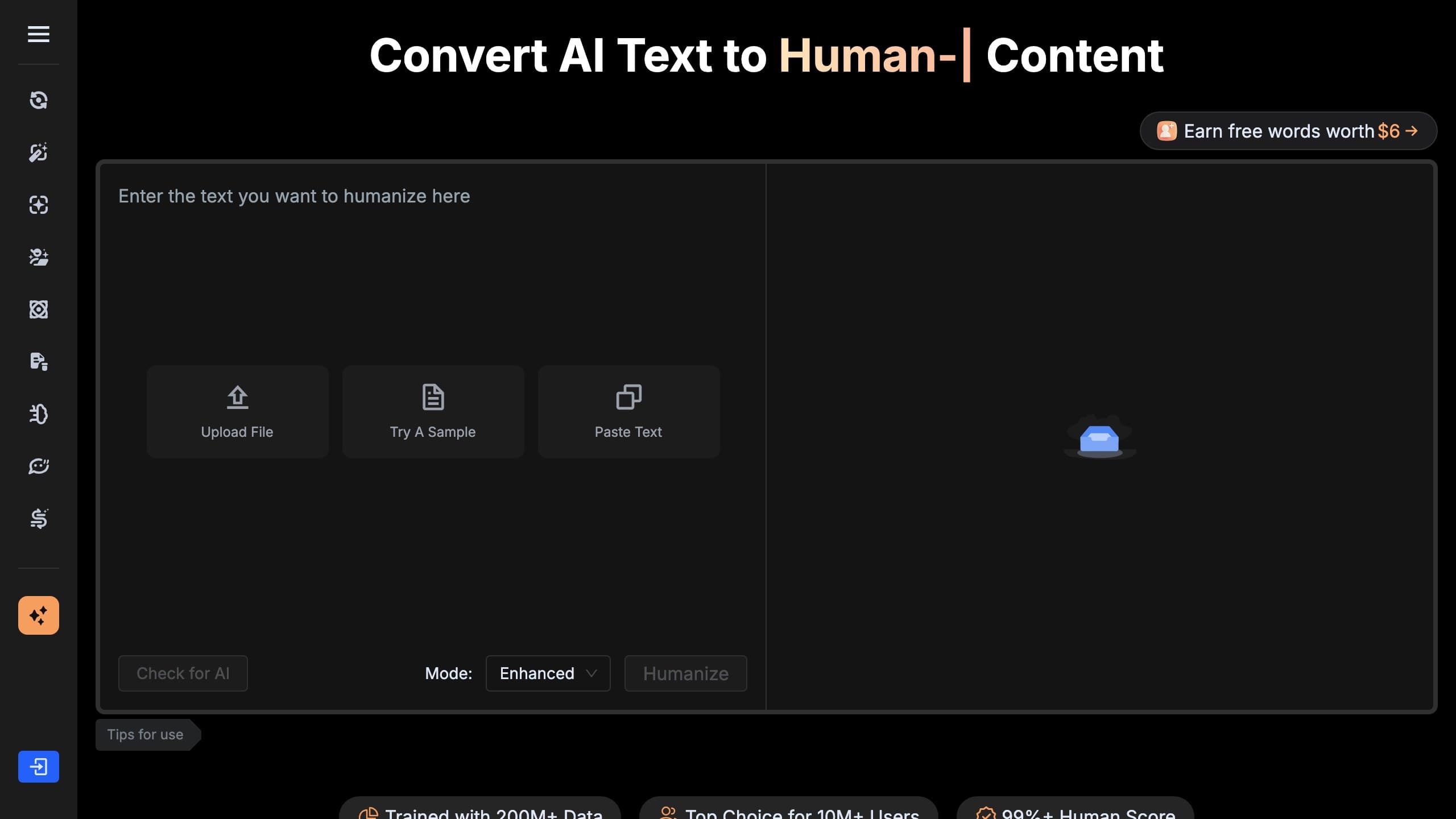
Task: Click the Paste Text card
Action: pos(629,412)
